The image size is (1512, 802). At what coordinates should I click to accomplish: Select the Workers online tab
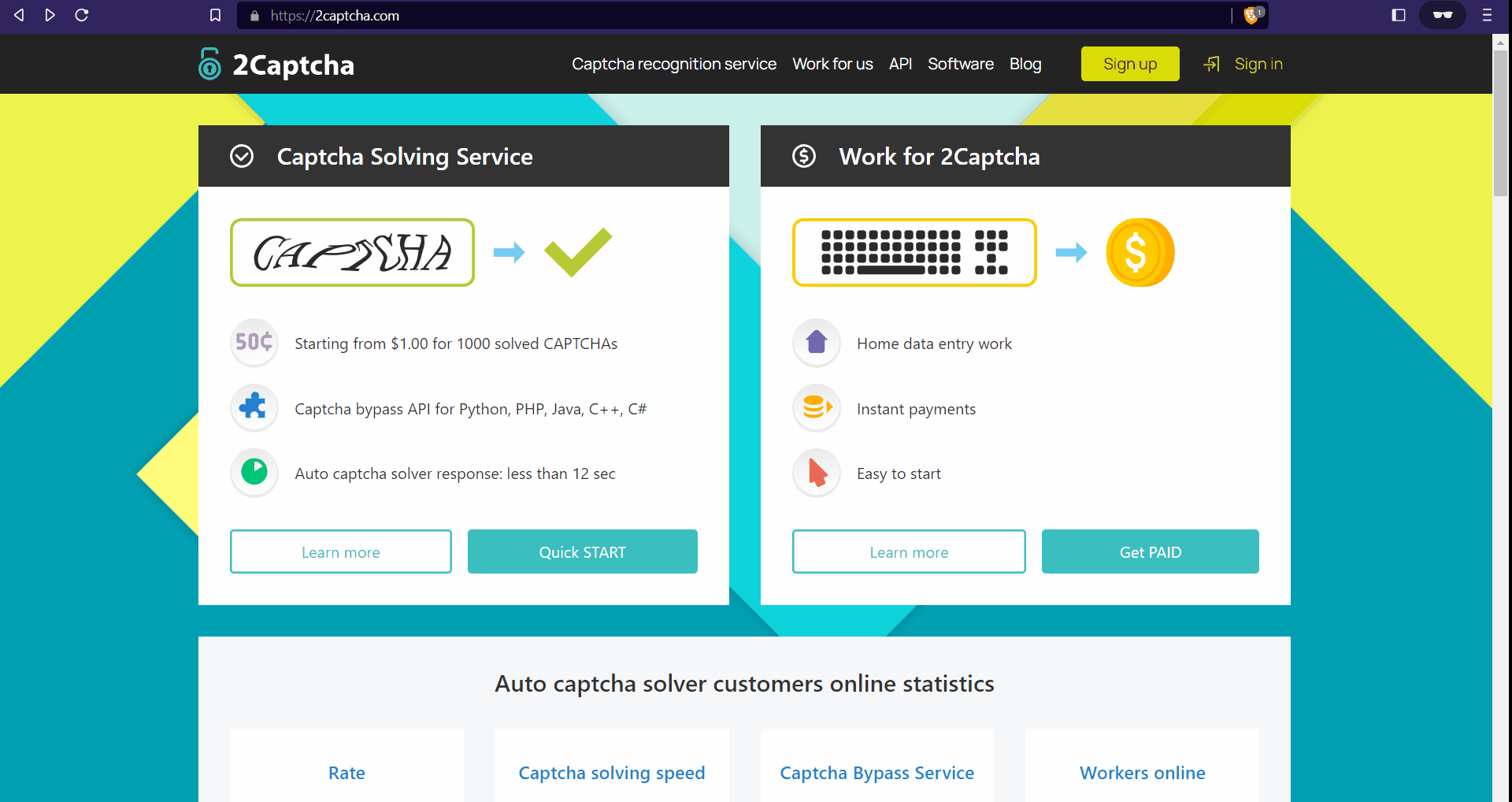pyautogui.click(x=1142, y=772)
